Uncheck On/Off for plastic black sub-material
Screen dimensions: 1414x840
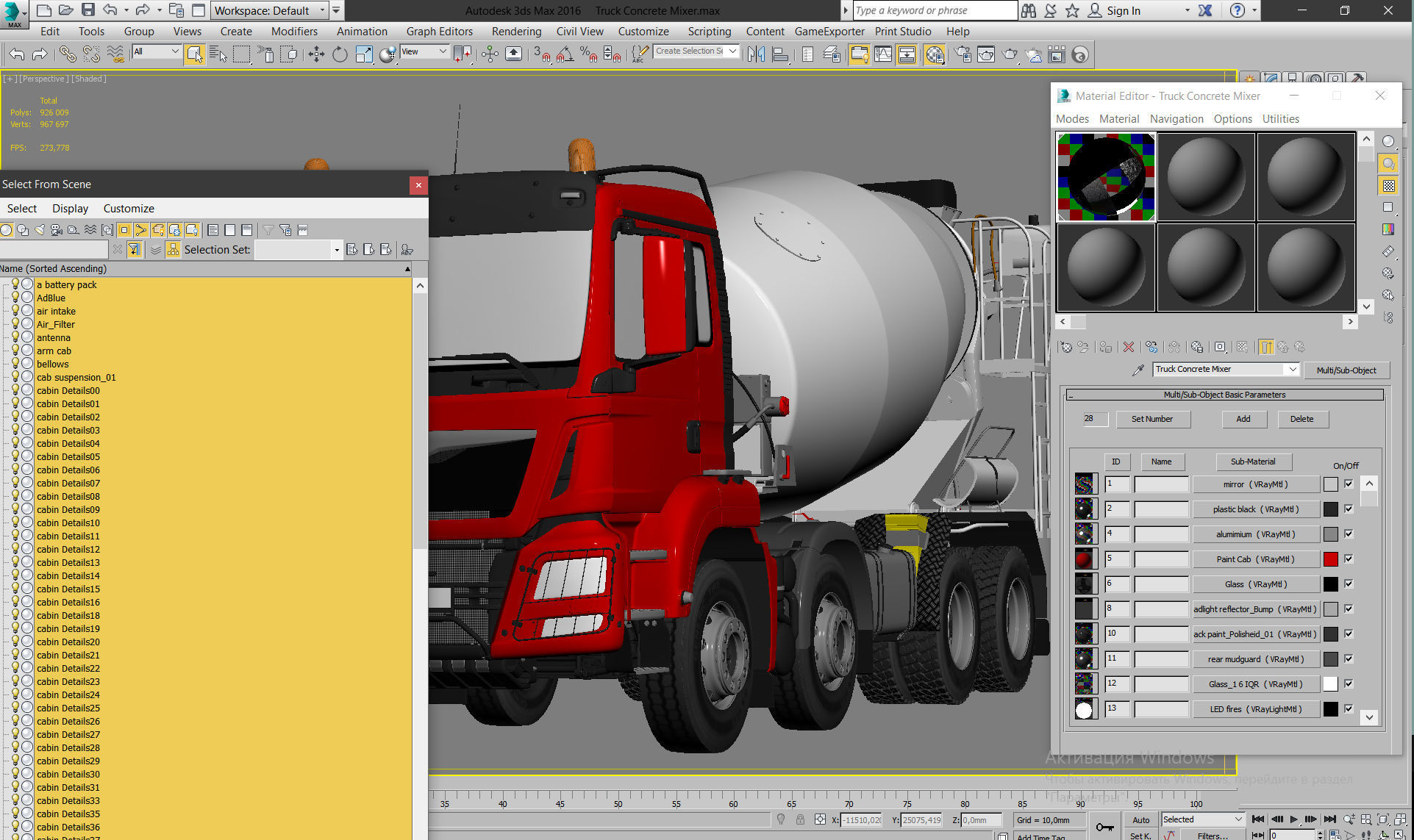point(1349,509)
